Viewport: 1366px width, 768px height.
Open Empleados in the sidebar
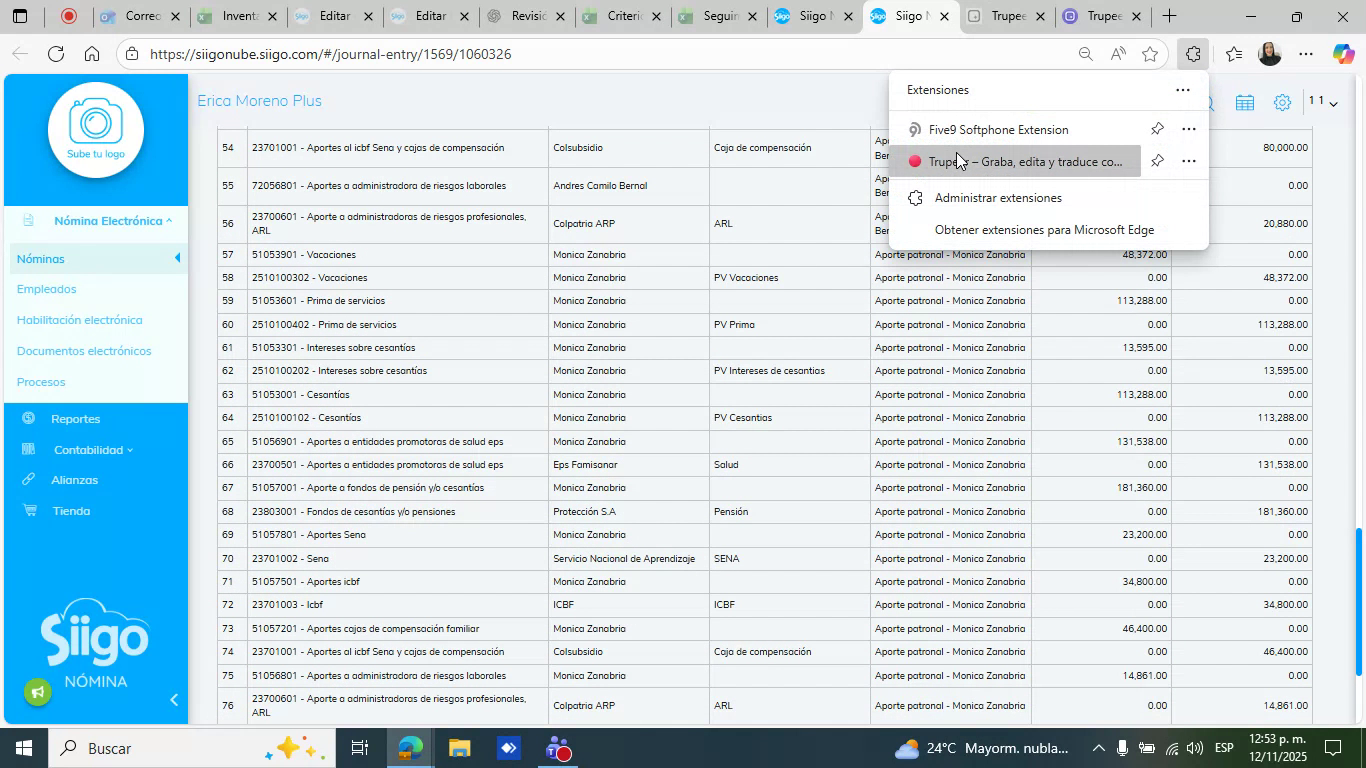tap(46, 289)
